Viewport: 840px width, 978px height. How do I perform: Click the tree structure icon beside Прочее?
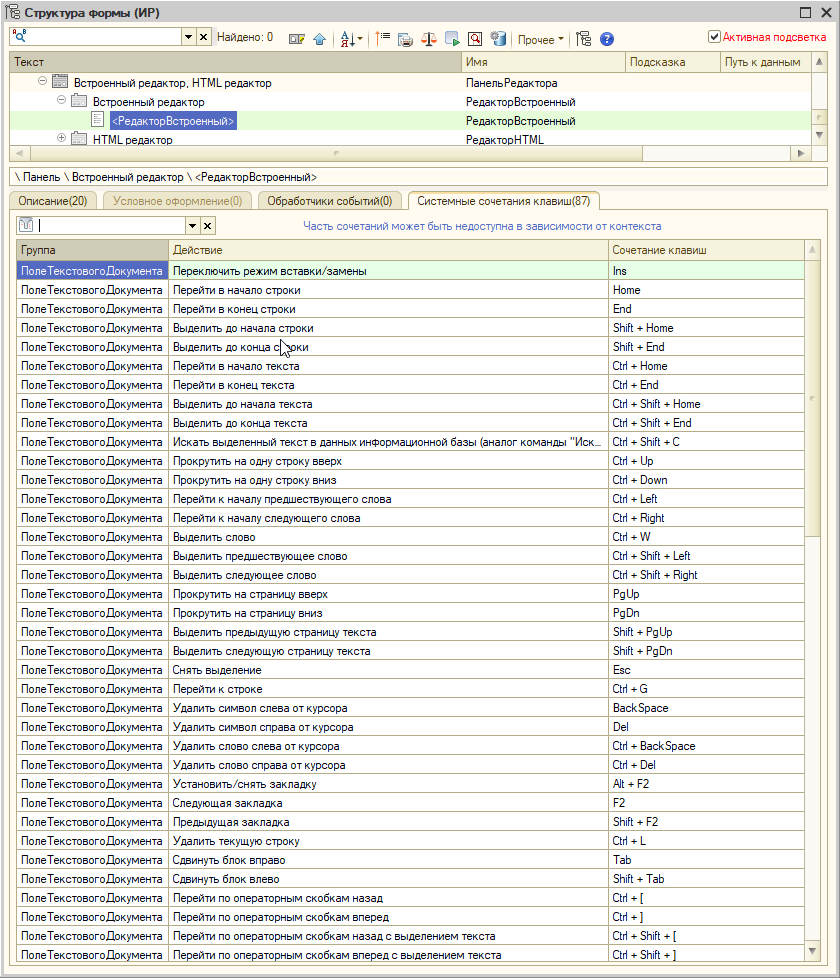click(x=584, y=39)
